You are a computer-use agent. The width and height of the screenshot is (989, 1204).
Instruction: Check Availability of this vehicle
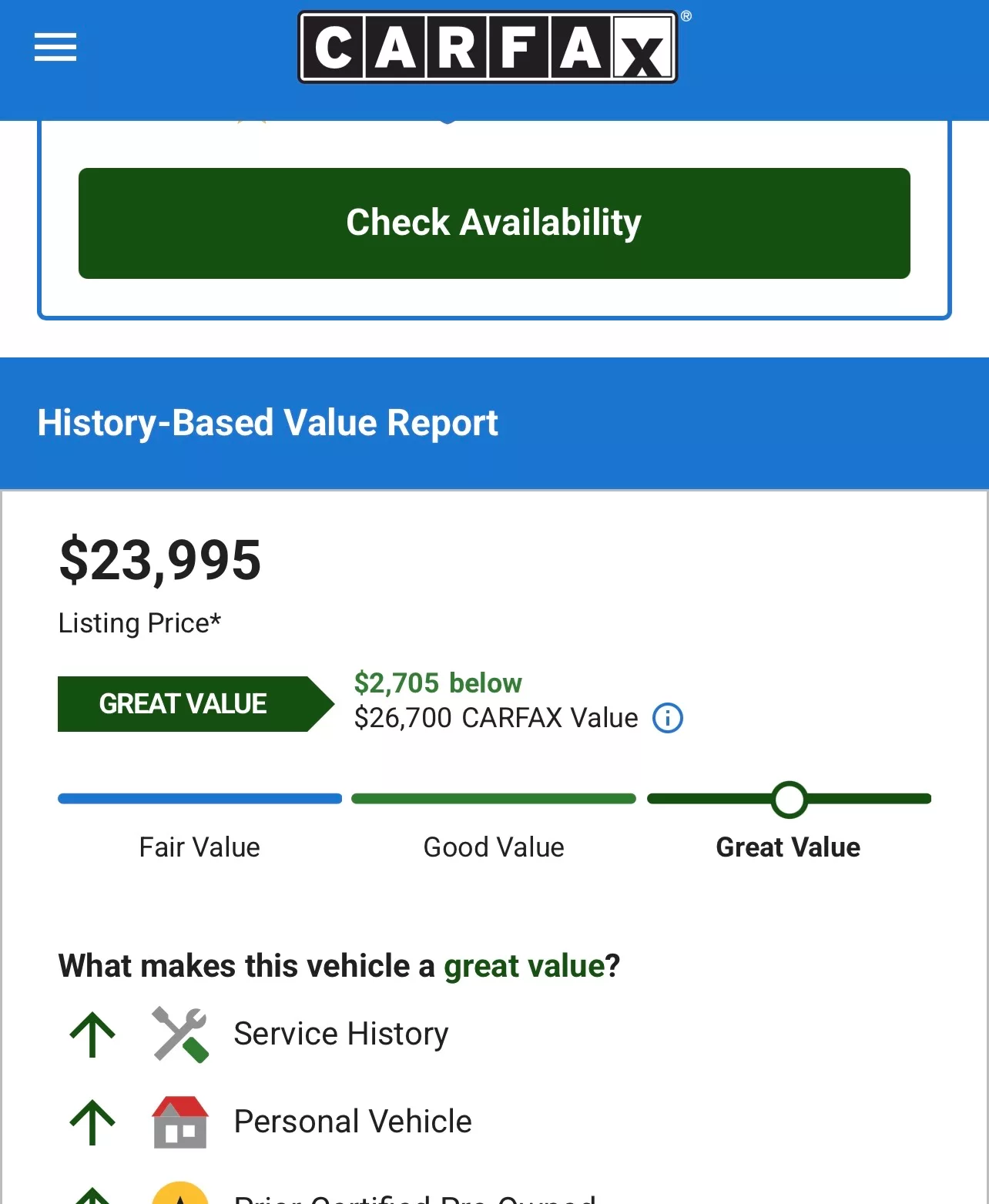point(494,223)
